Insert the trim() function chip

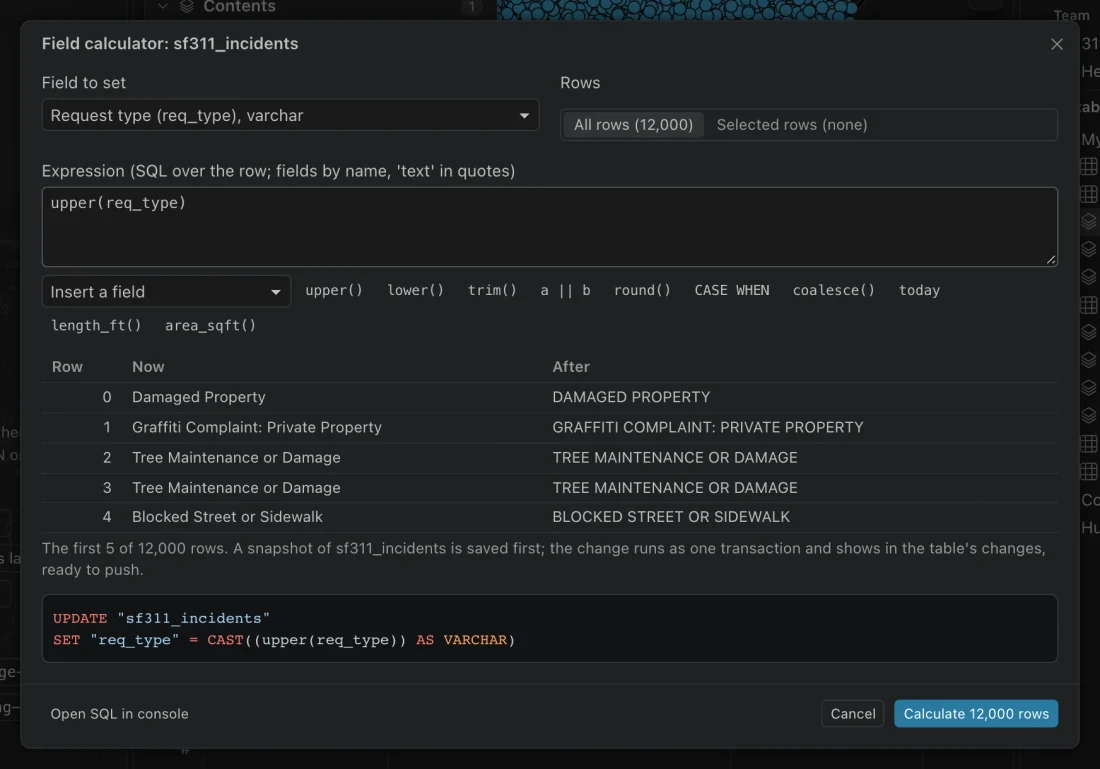pos(492,290)
